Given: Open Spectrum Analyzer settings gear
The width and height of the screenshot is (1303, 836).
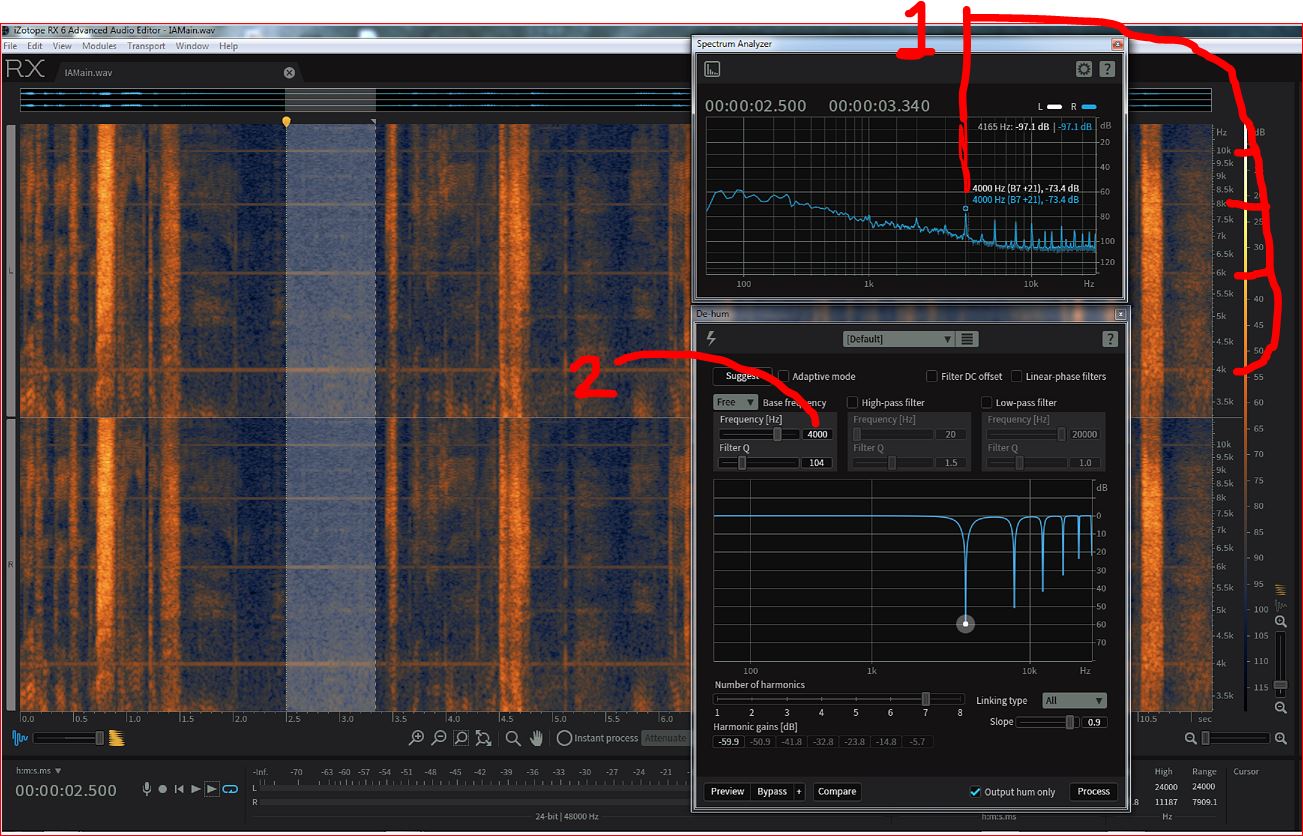Looking at the screenshot, I should [x=1084, y=69].
